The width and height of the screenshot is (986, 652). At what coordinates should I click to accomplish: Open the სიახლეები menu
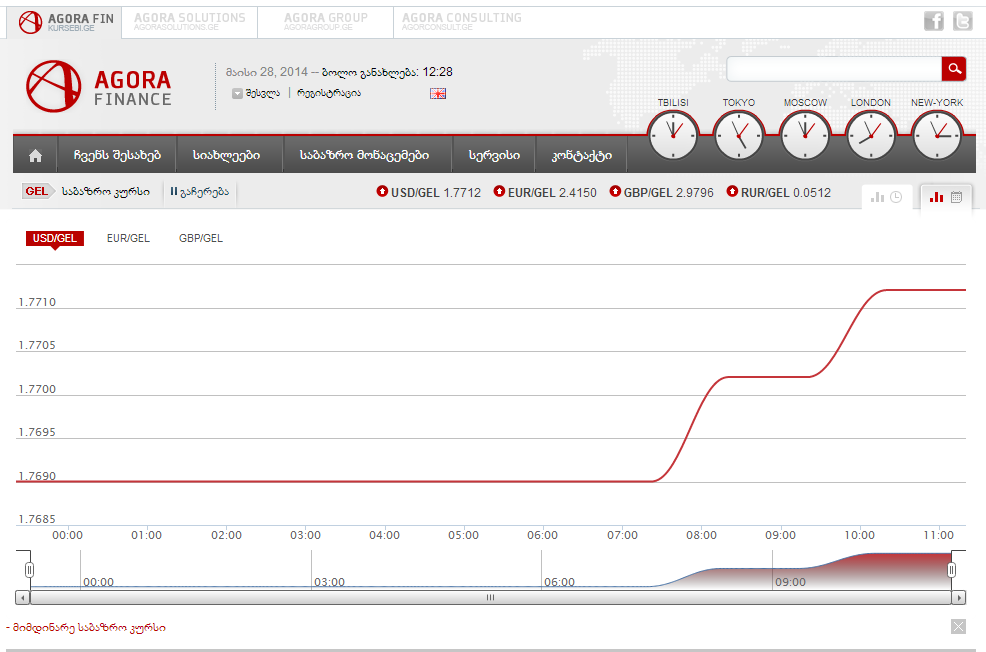[226, 155]
